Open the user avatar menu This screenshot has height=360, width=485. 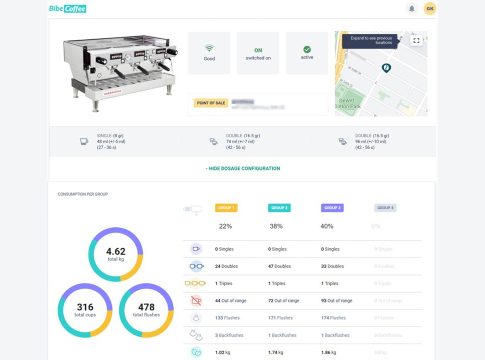[430, 9]
